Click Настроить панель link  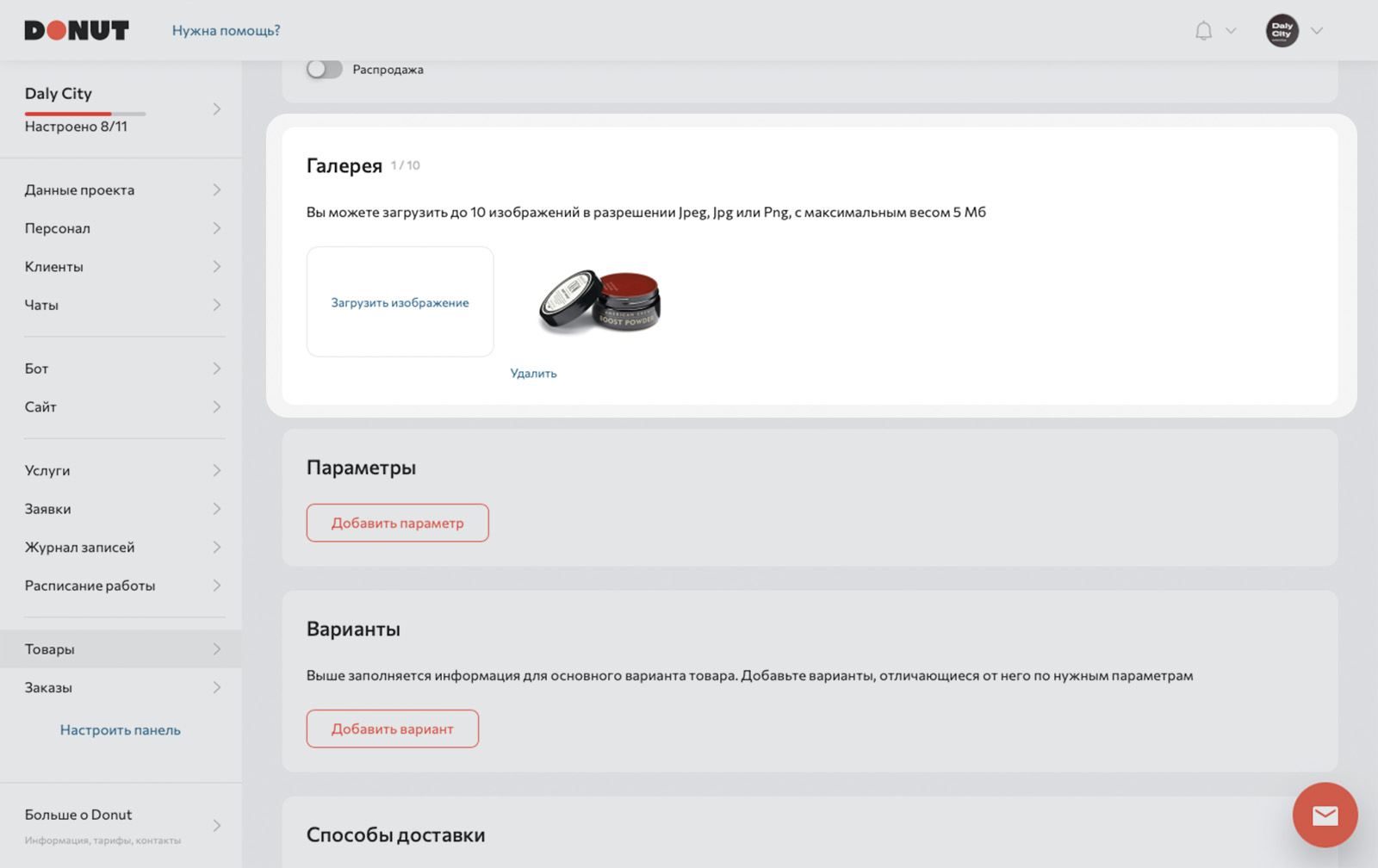121,730
